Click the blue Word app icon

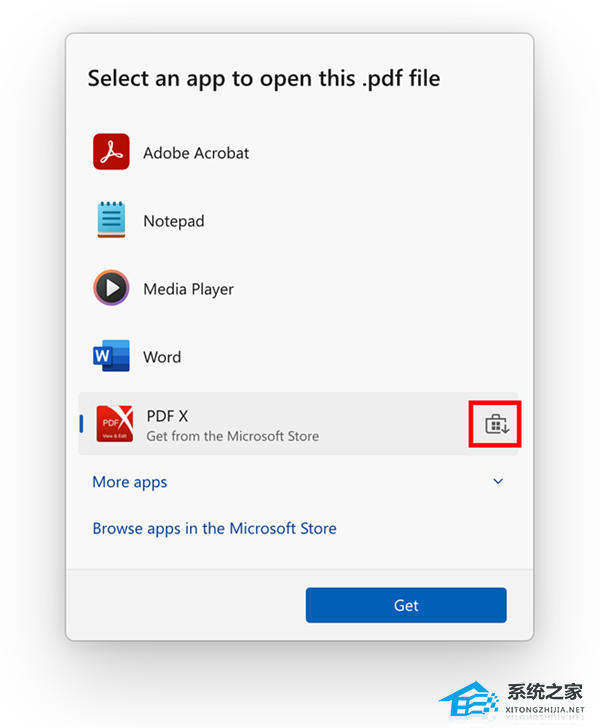[x=111, y=356]
